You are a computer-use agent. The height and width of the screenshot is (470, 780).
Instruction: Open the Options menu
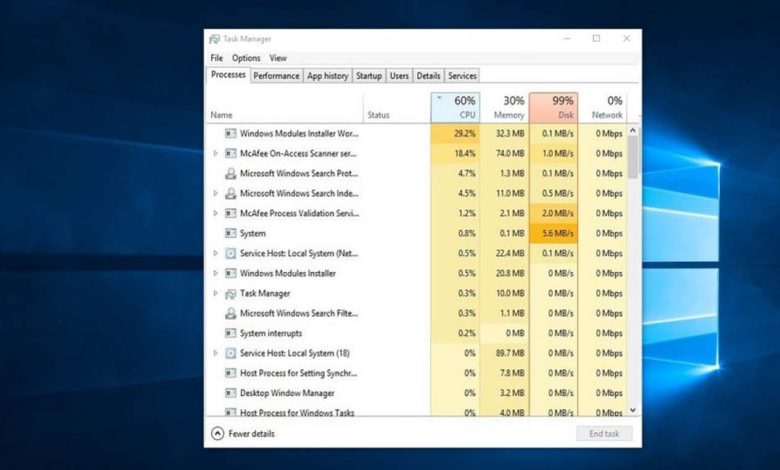click(x=246, y=58)
